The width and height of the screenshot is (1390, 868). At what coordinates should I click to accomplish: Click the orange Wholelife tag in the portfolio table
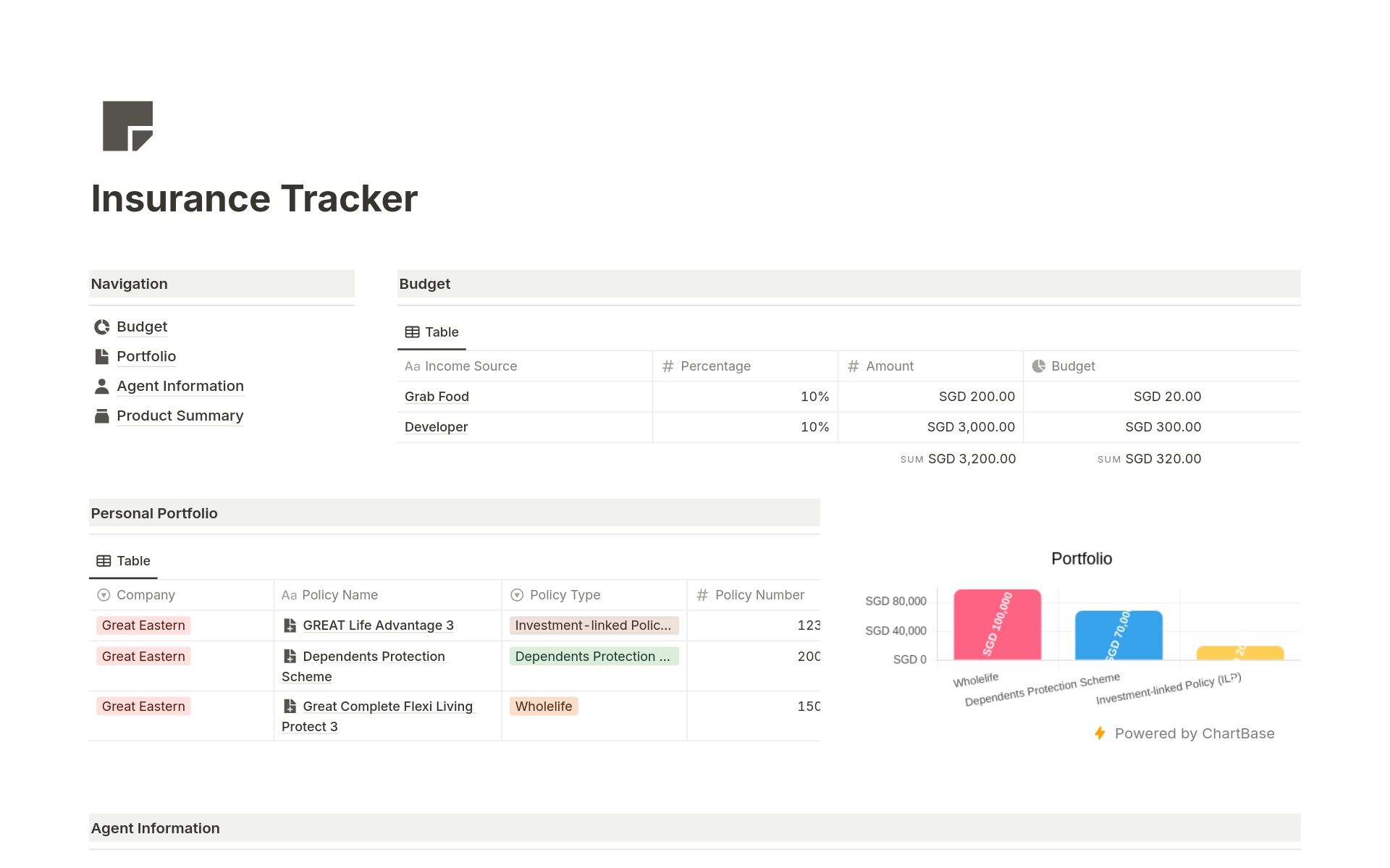click(x=542, y=706)
